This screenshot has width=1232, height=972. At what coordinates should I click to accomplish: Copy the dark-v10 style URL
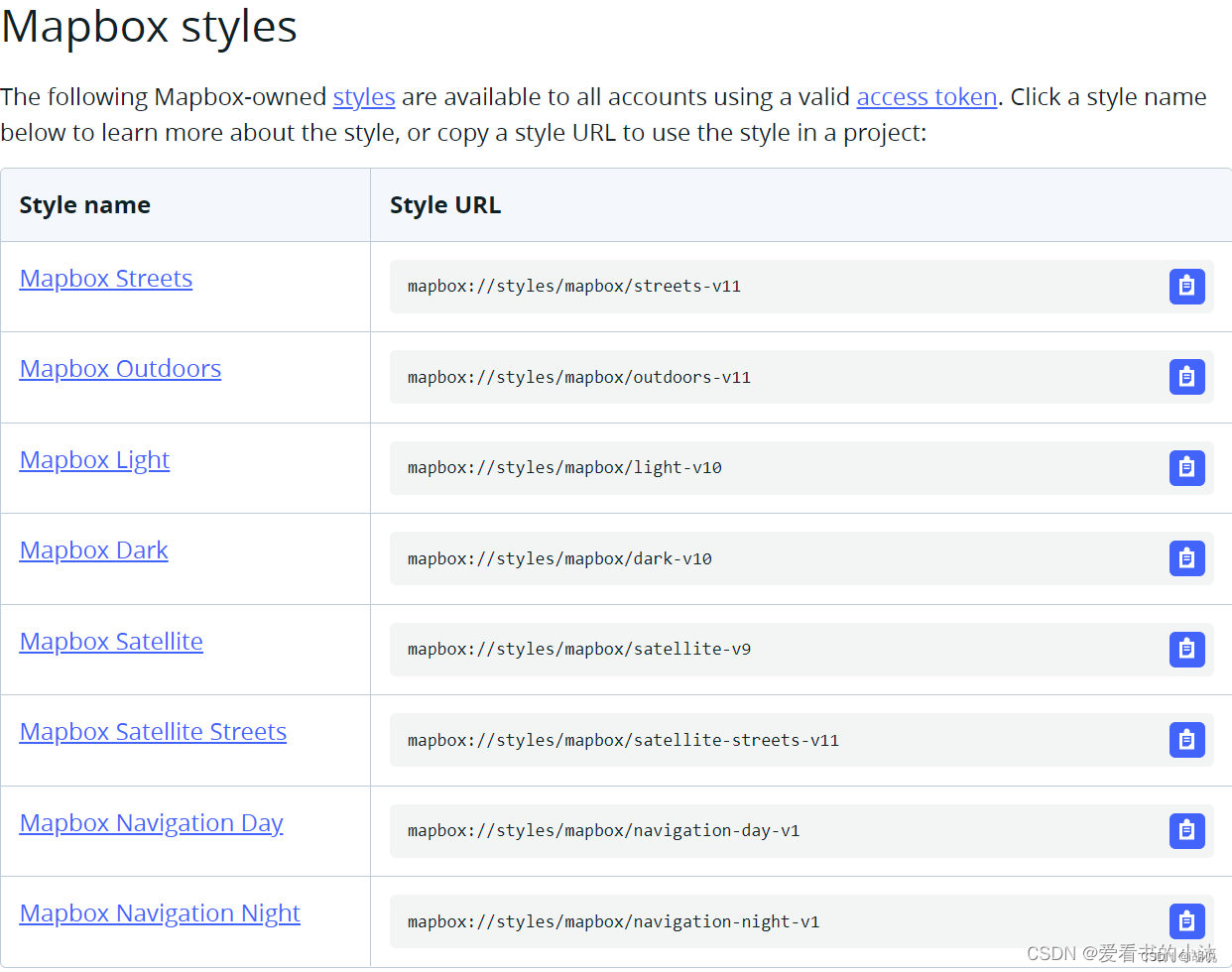(x=1186, y=558)
